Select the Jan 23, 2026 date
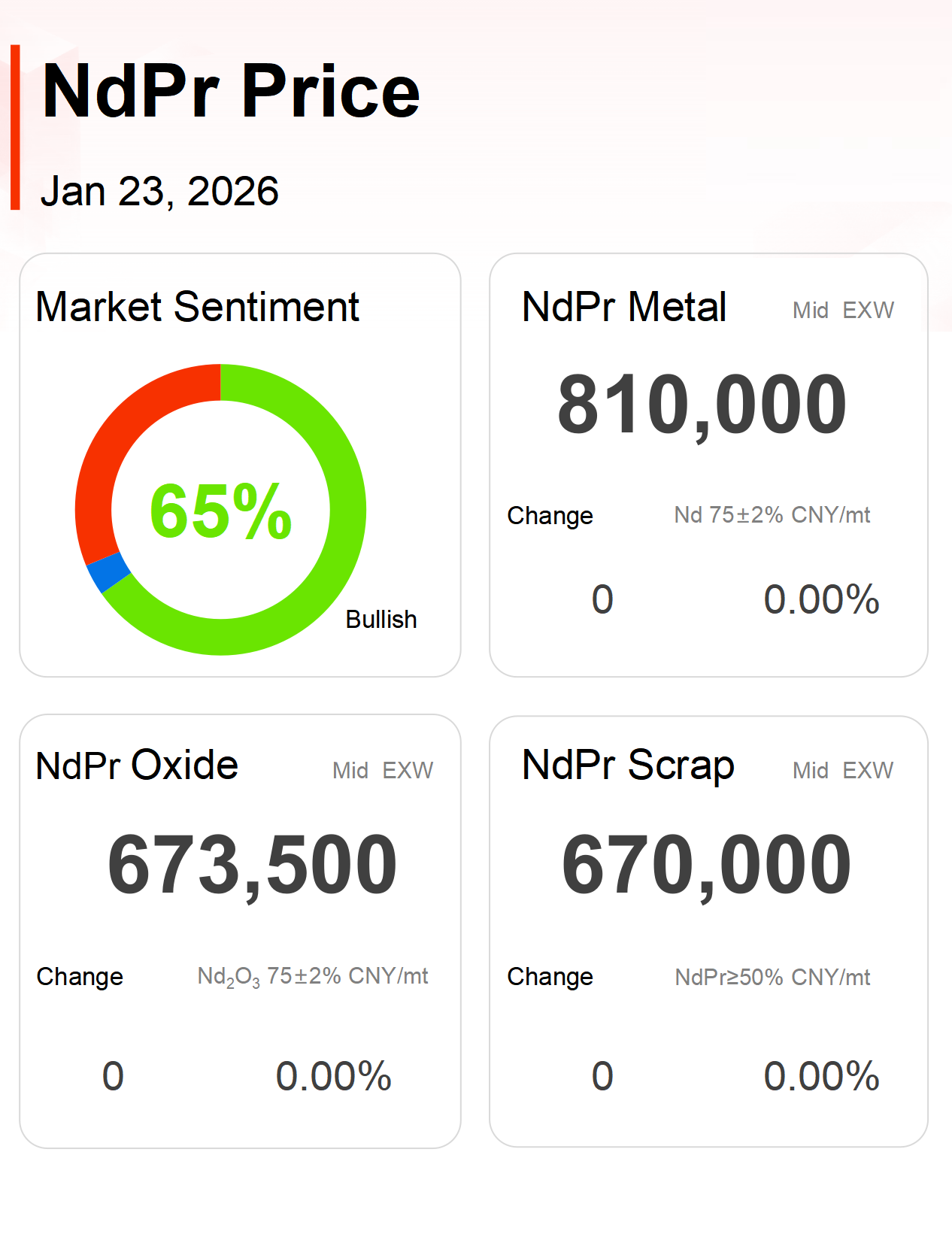Screen dimensions: 952x1234 point(159,191)
